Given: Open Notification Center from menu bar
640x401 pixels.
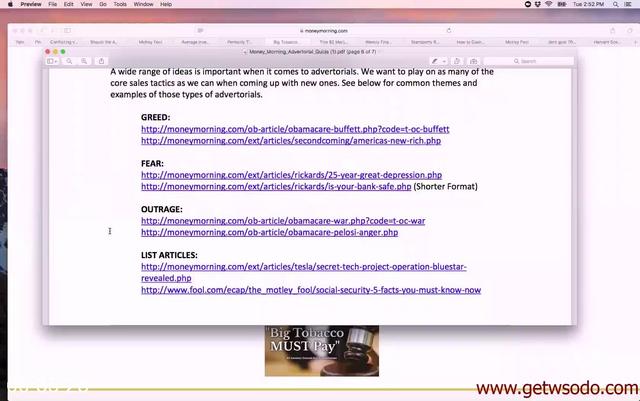Looking at the screenshot, I should click(628, 4).
